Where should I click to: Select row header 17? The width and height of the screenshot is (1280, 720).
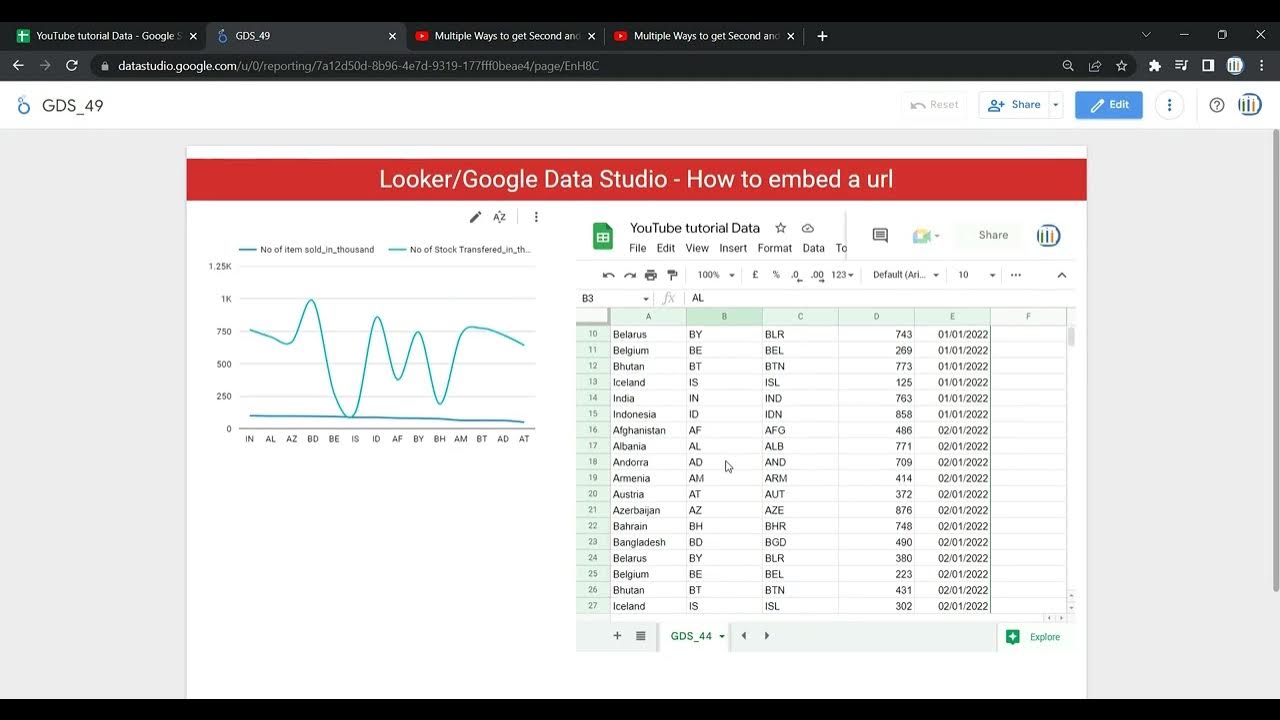[x=593, y=446]
